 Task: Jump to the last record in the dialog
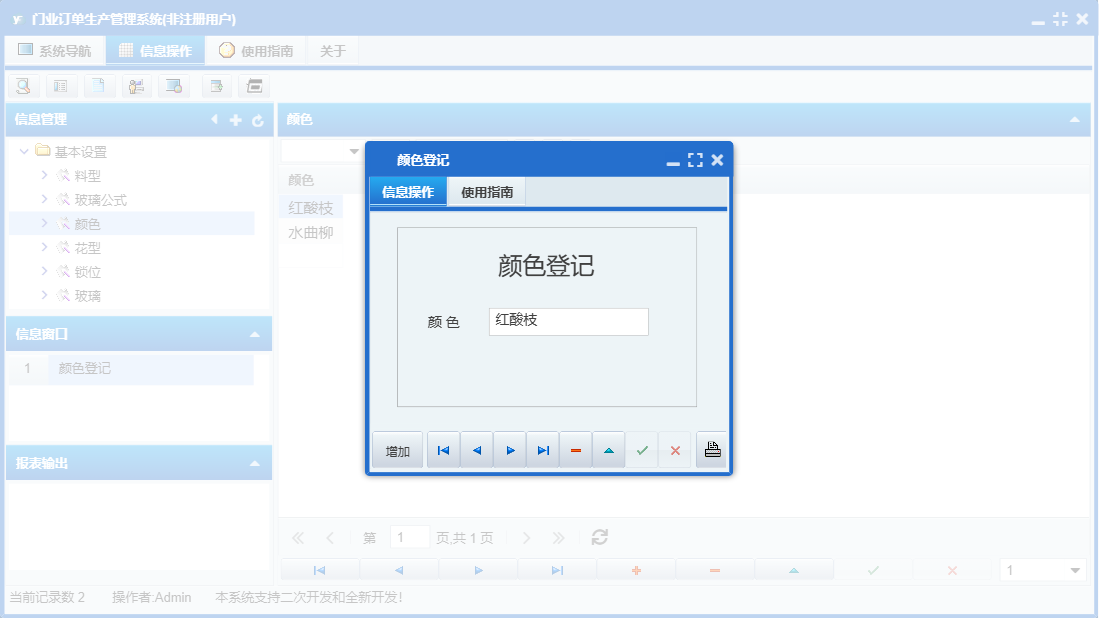(543, 449)
